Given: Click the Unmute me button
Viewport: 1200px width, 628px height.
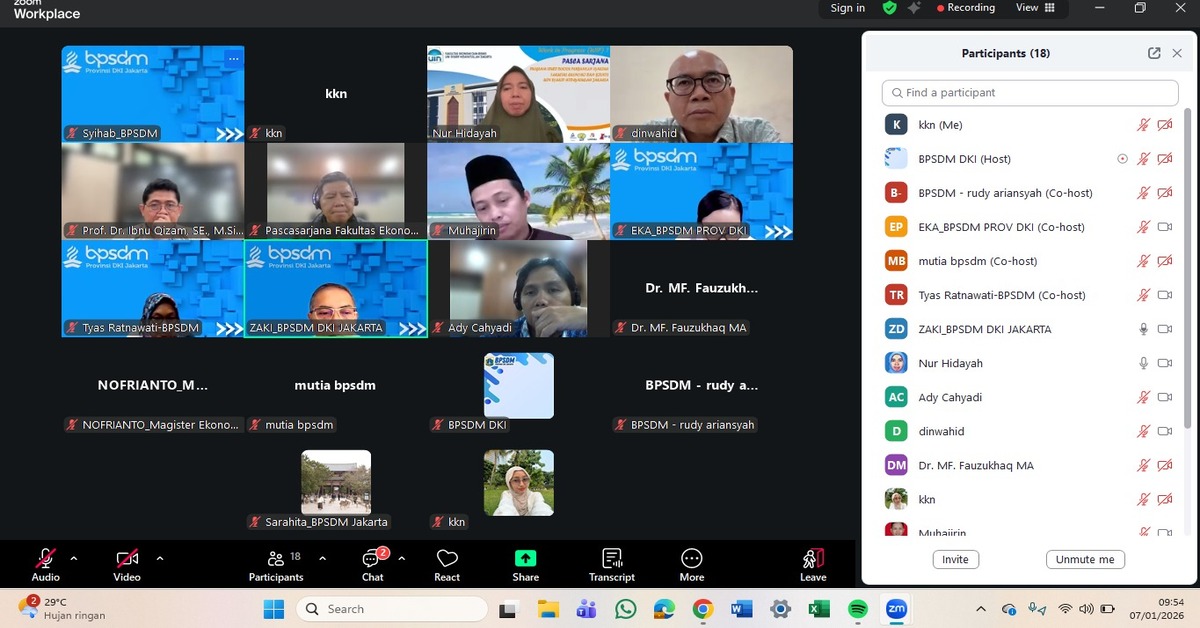Looking at the screenshot, I should point(1085,559).
